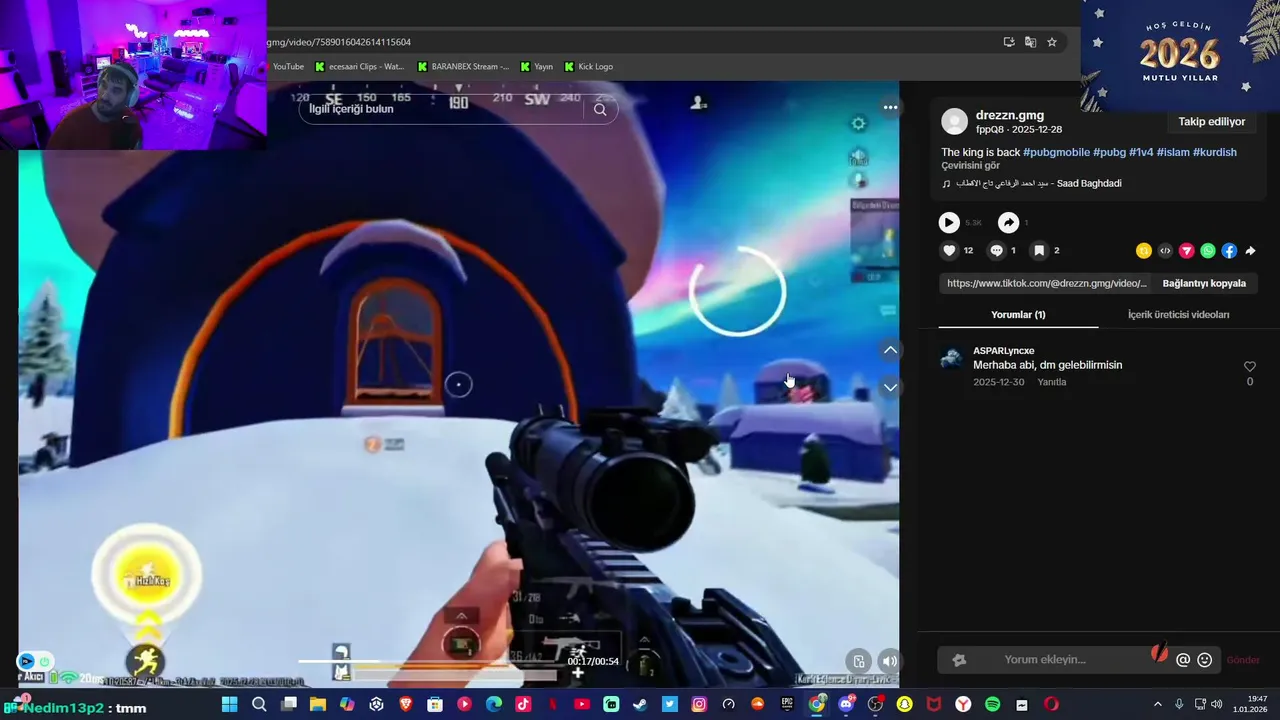
Task: Open Spotify from the taskbar
Action: coord(992,704)
